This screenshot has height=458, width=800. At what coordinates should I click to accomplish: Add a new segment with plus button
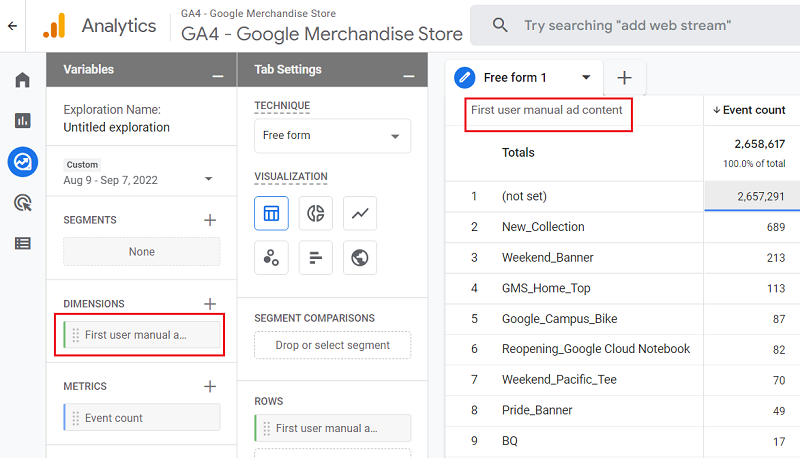(210, 220)
